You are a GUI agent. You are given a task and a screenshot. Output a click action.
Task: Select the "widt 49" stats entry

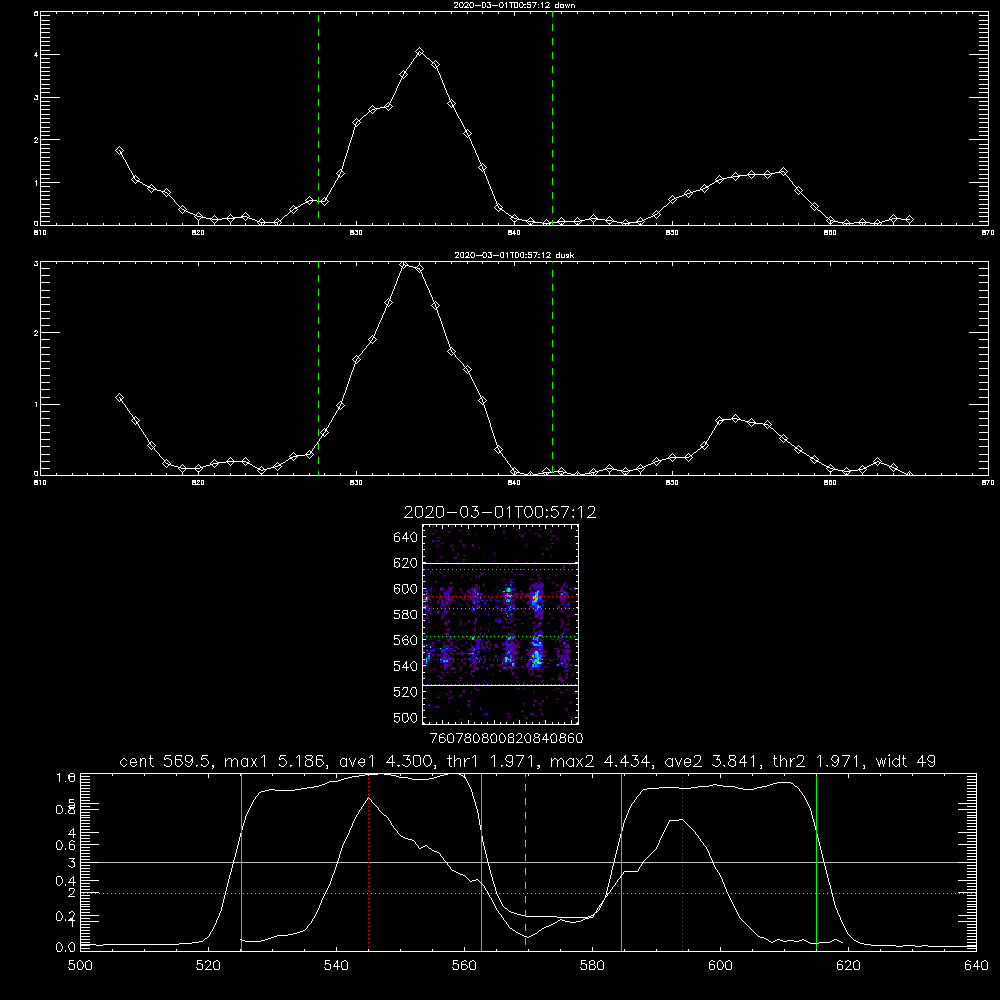[906, 761]
